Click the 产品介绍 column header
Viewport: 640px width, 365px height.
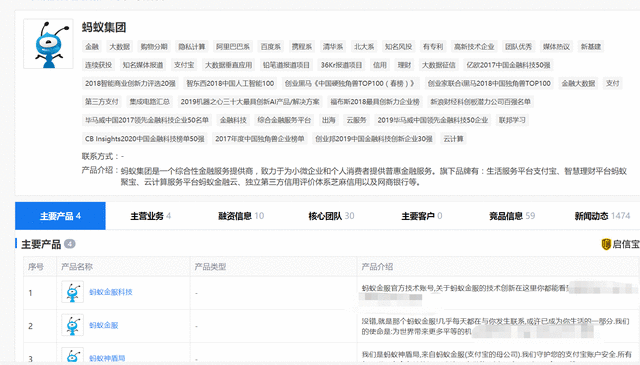[377, 267]
